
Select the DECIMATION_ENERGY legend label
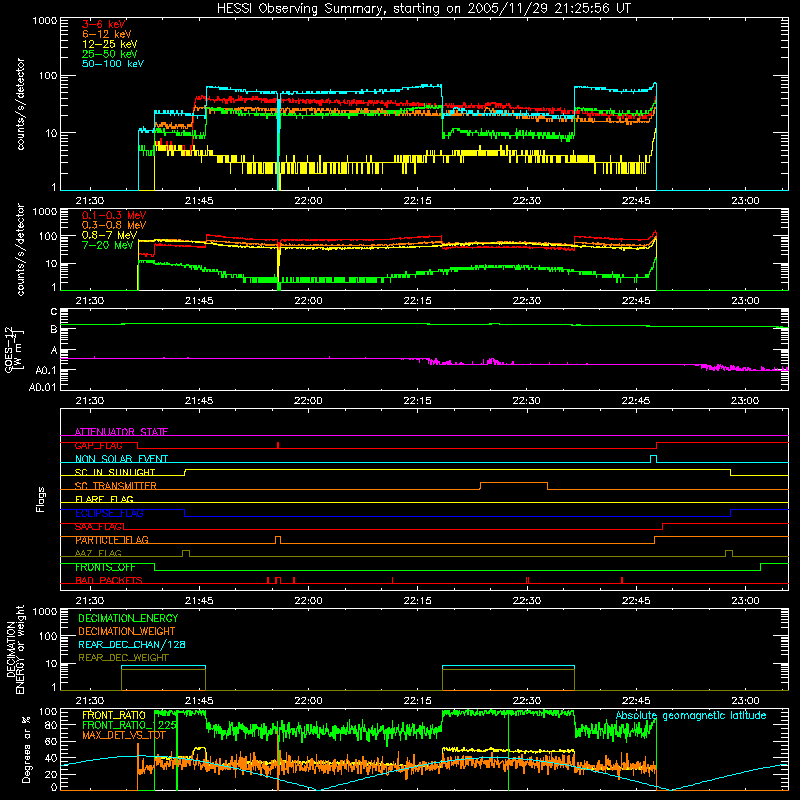pos(128,618)
